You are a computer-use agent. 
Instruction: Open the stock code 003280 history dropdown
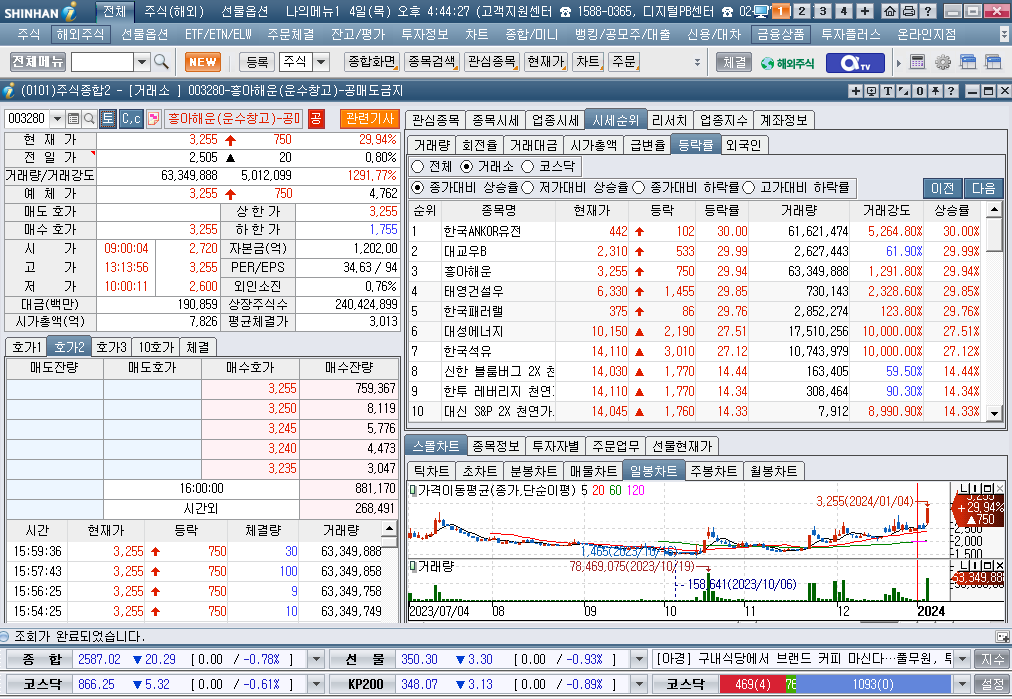pyautogui.click(x=57, y=119)
